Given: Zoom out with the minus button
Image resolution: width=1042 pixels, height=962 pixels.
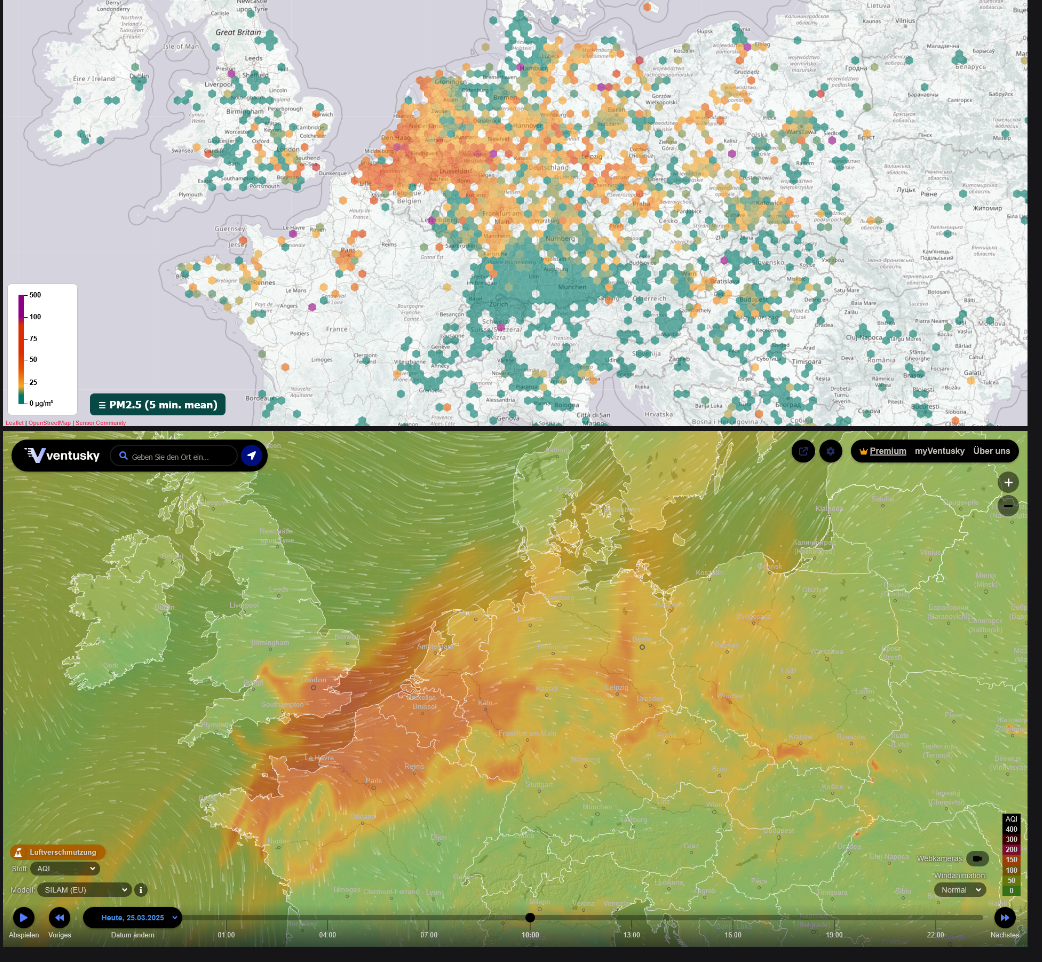Looking at the screenshot, I should (x=1008, y=506).
